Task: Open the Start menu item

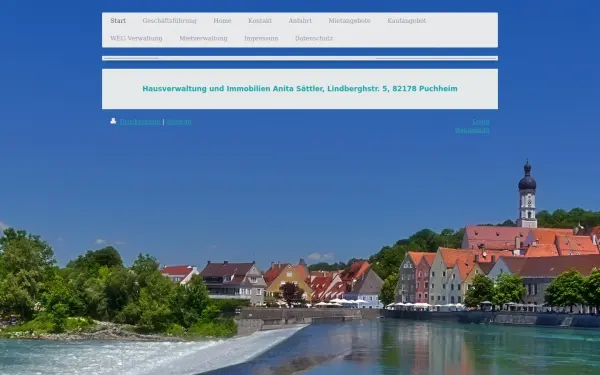Action: [x=118, y=21]
